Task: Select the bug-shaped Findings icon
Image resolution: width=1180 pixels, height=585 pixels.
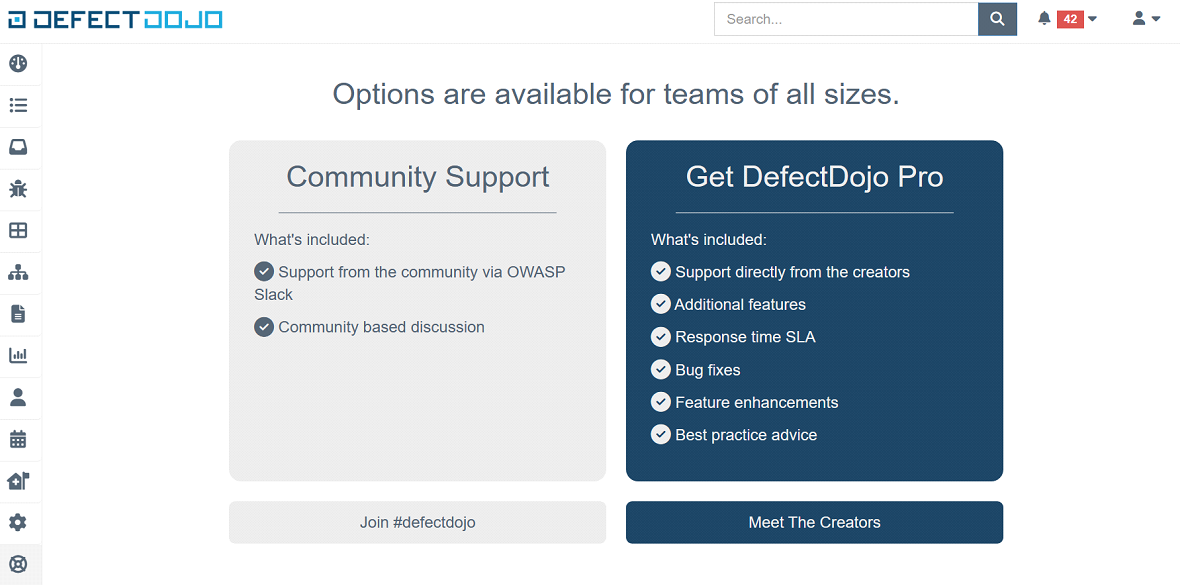Action: [20, 189]
